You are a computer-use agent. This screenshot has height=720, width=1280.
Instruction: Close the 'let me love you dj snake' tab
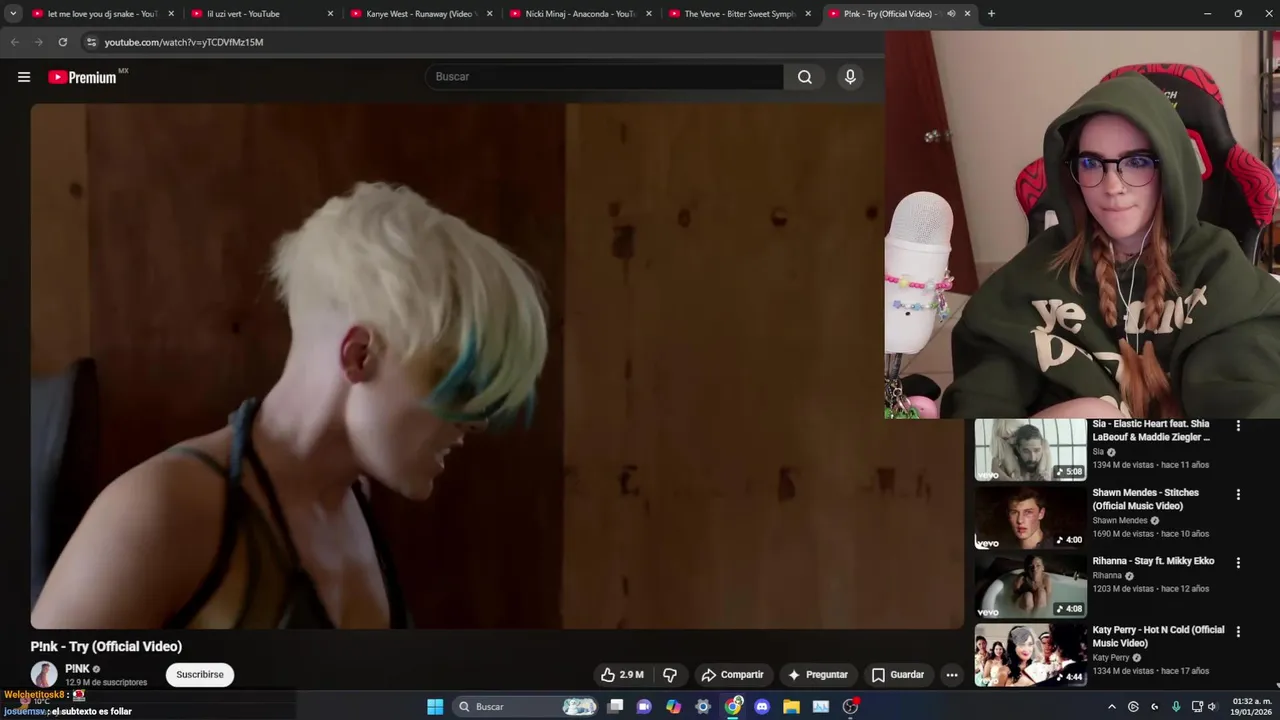point(171,14)
